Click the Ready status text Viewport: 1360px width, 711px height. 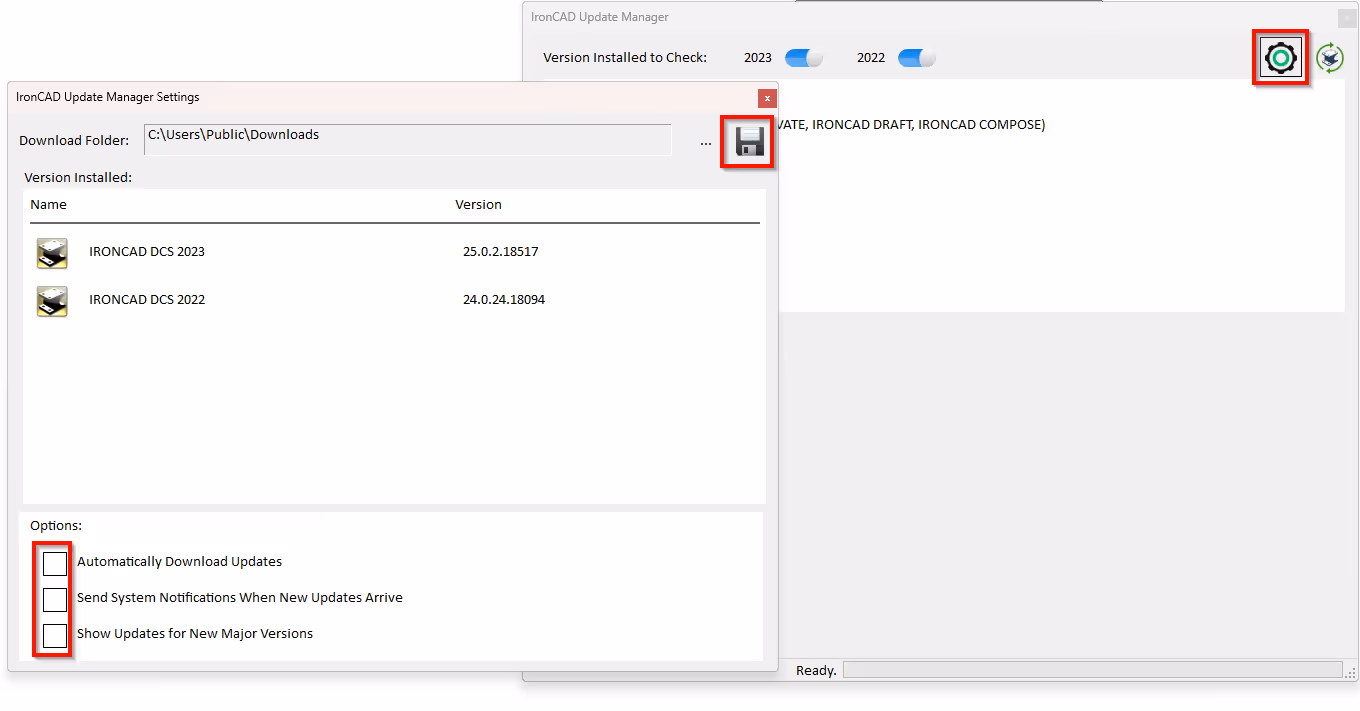(816, 670)
